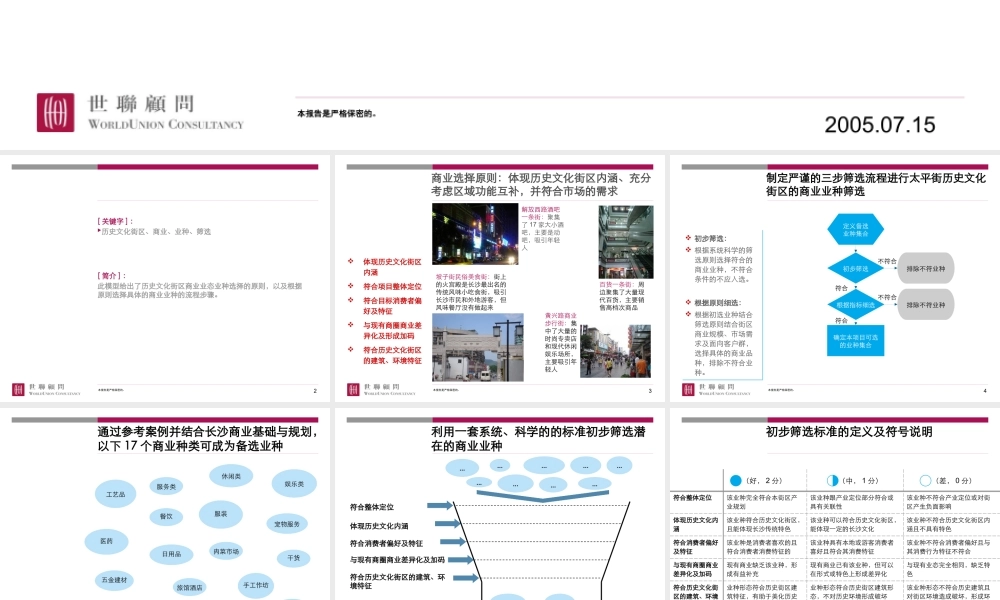Click the second 排除不符业种 gray box

click(x=925, y=305)
